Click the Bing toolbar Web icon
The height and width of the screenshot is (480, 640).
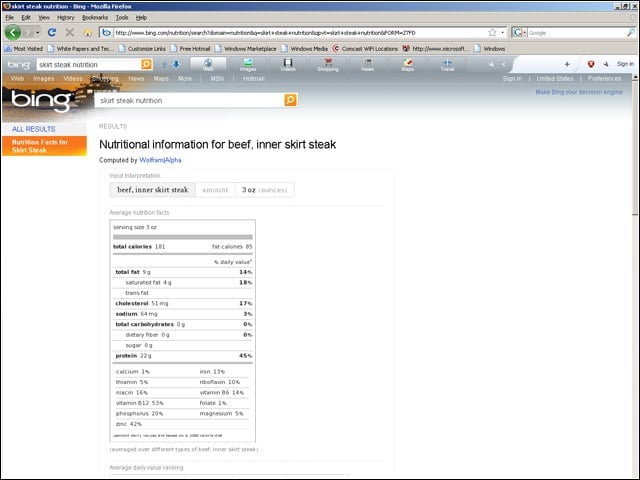[208, 64]
